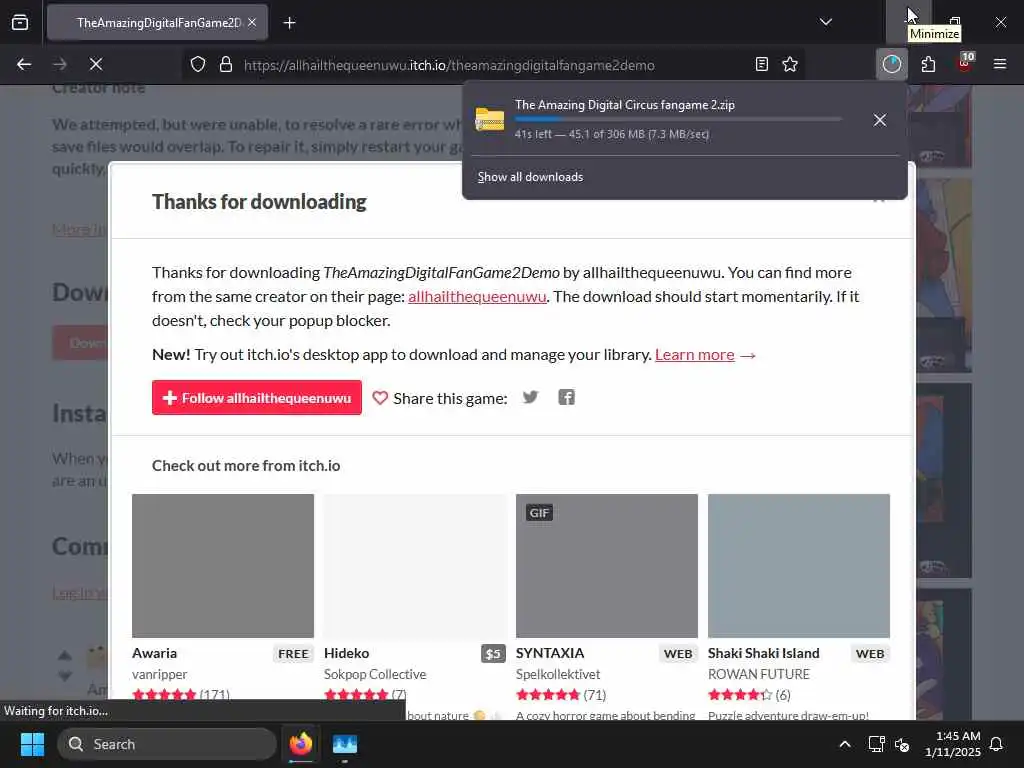Click Check out more from itch.io heading
This screenshot has height=768, width=1024.
[246, 466]
